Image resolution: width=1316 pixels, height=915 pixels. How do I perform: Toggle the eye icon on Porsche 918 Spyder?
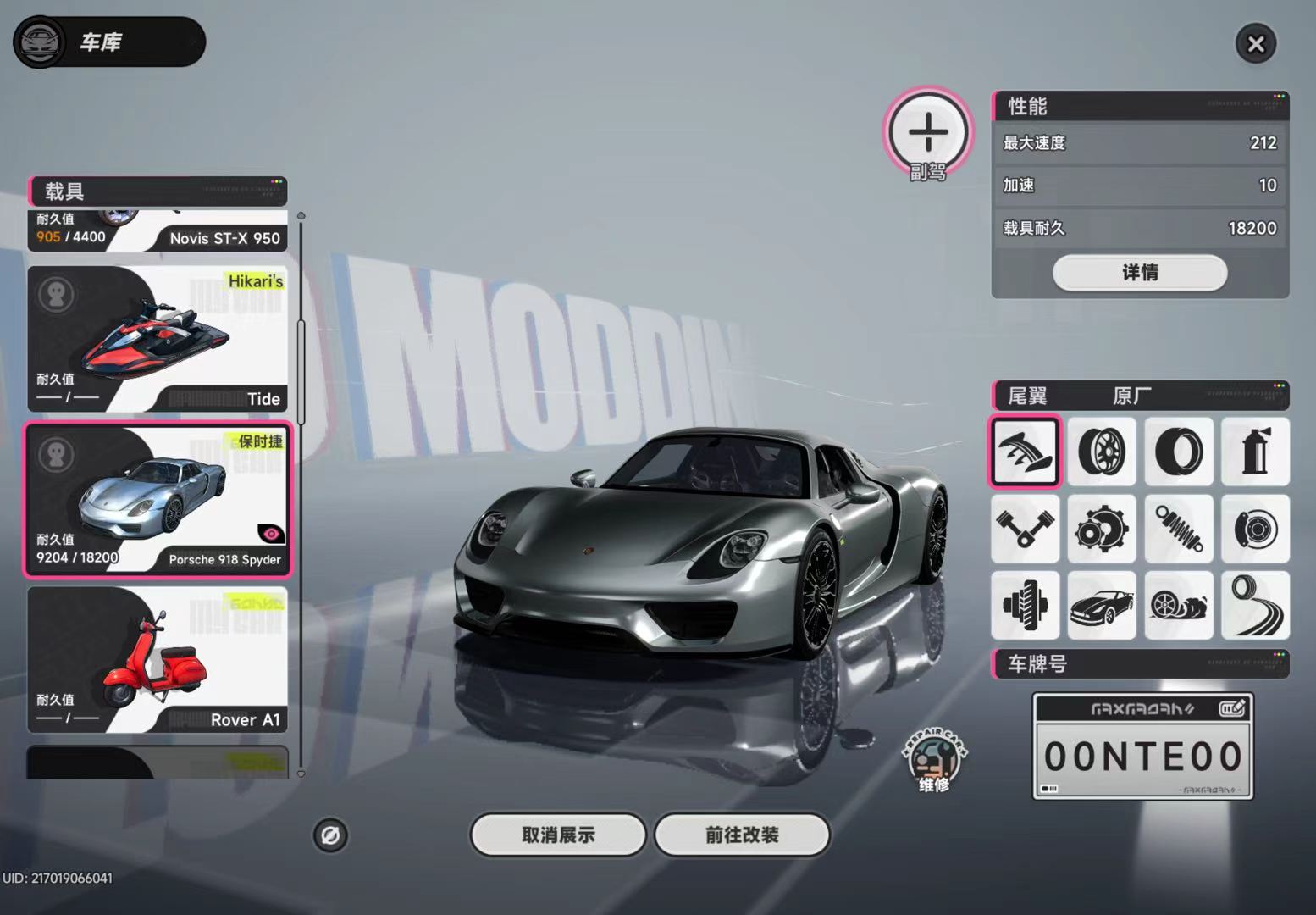[x=271, y=534]
